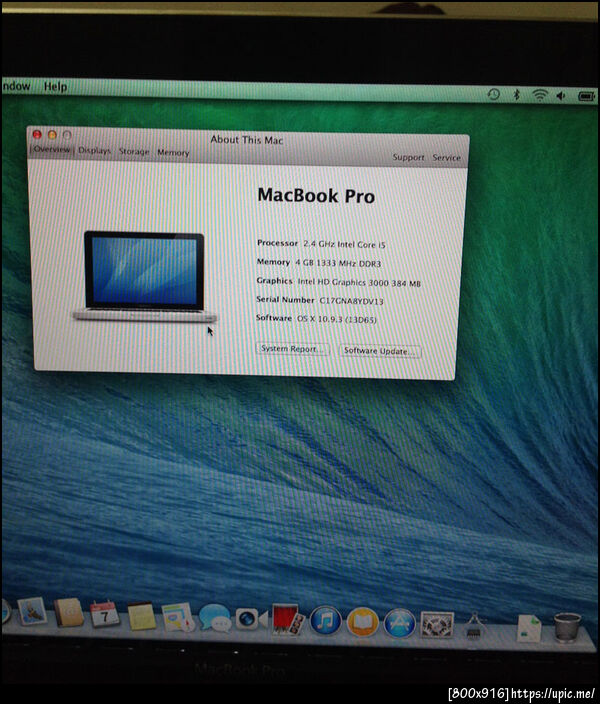600x704 pixels.
Task: Minimize the About This Mac window
Action: click(52, 135)
